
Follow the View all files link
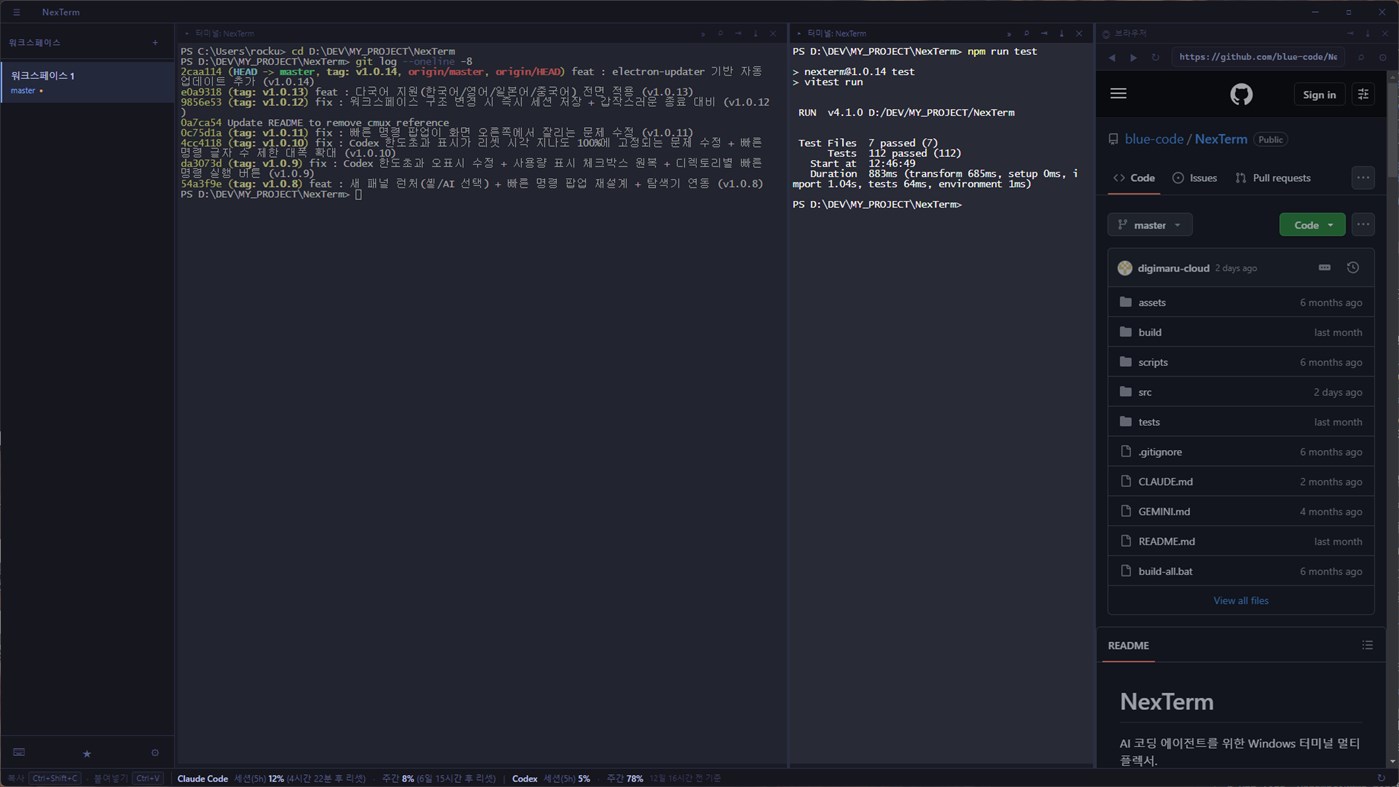tap(1241, 601)
